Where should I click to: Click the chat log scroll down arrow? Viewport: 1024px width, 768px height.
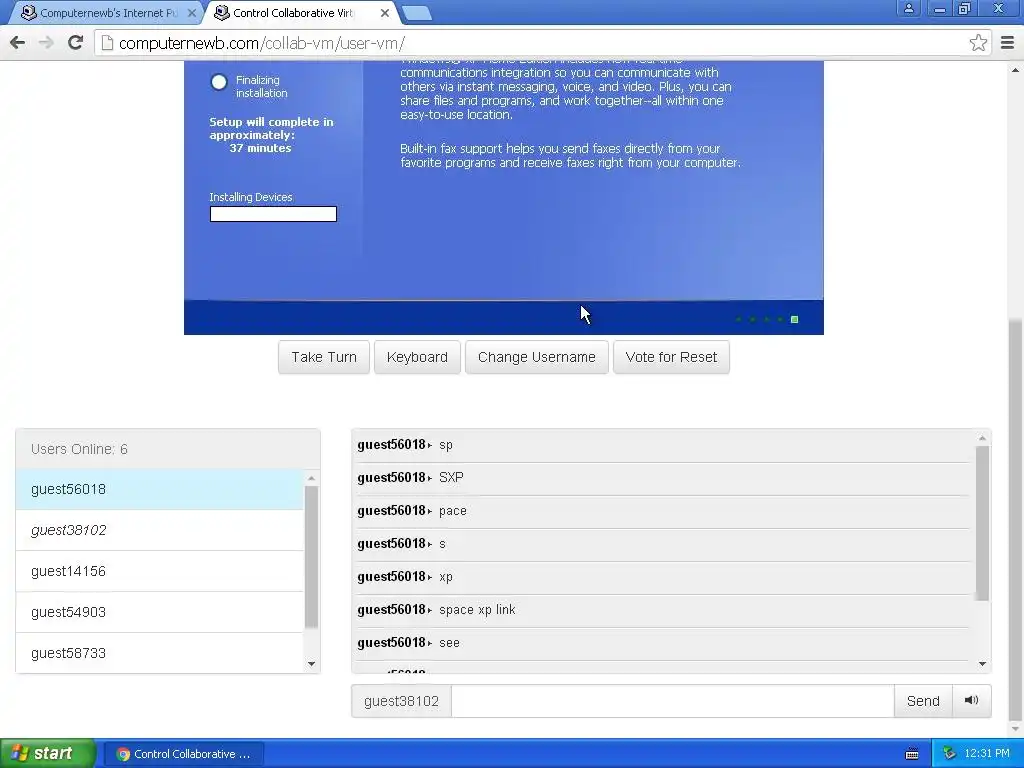982,664
